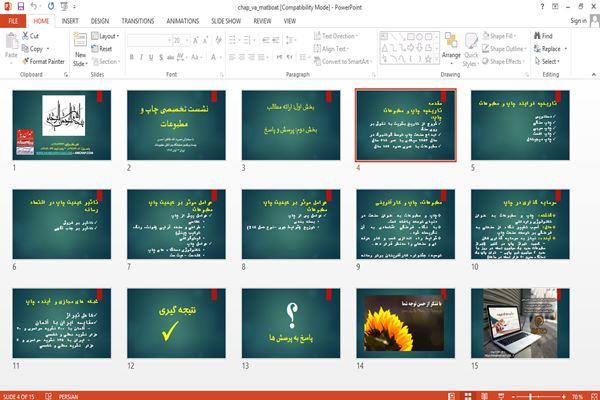Click the Undo arrow icon
The height and width of the screenshot is (400, 600).
point(34,7)
